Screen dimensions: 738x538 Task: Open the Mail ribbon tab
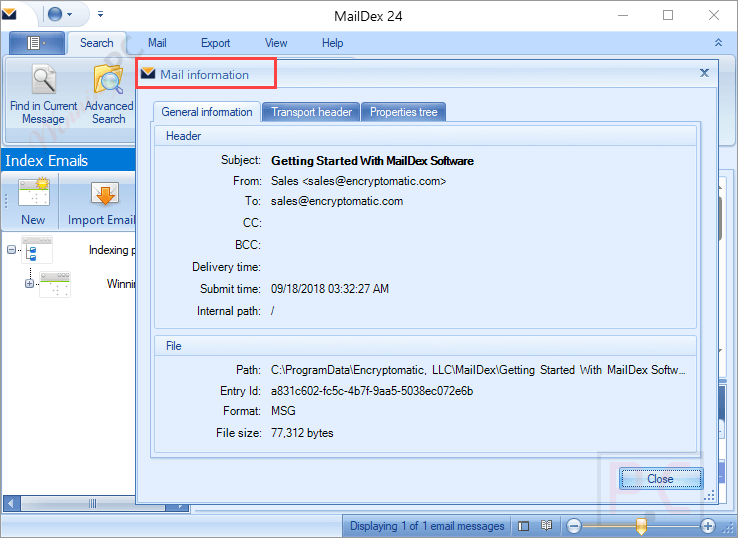(157, 43)
